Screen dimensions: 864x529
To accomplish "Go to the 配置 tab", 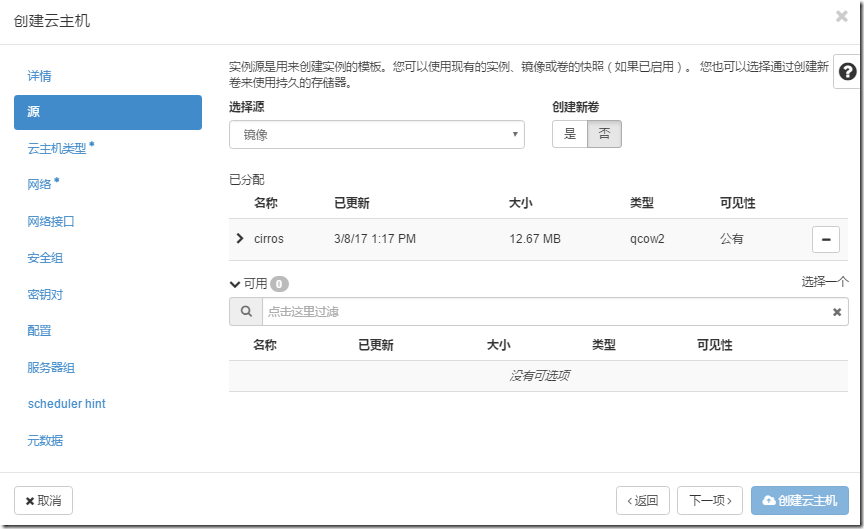I will point(40,331).
